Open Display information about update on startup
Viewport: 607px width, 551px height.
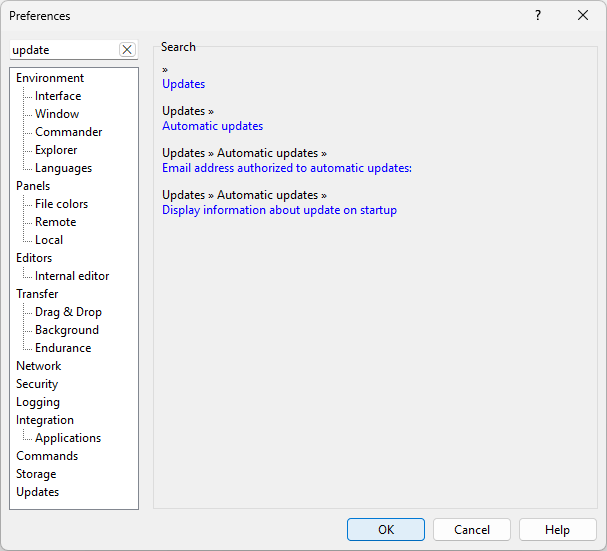(279, 210)
